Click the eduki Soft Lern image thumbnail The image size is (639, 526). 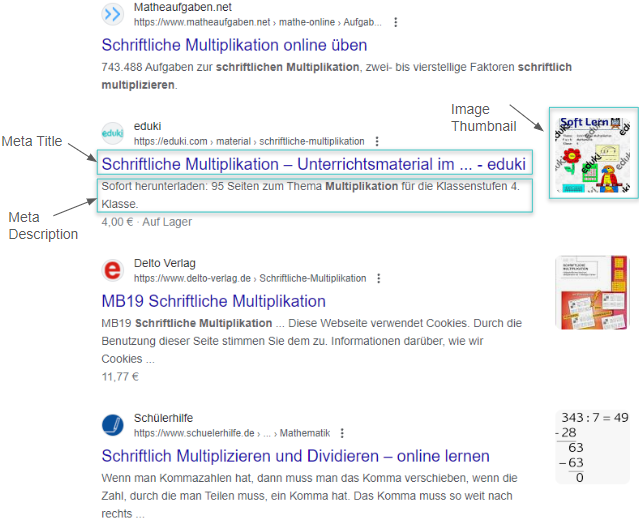tap(593, 154)
